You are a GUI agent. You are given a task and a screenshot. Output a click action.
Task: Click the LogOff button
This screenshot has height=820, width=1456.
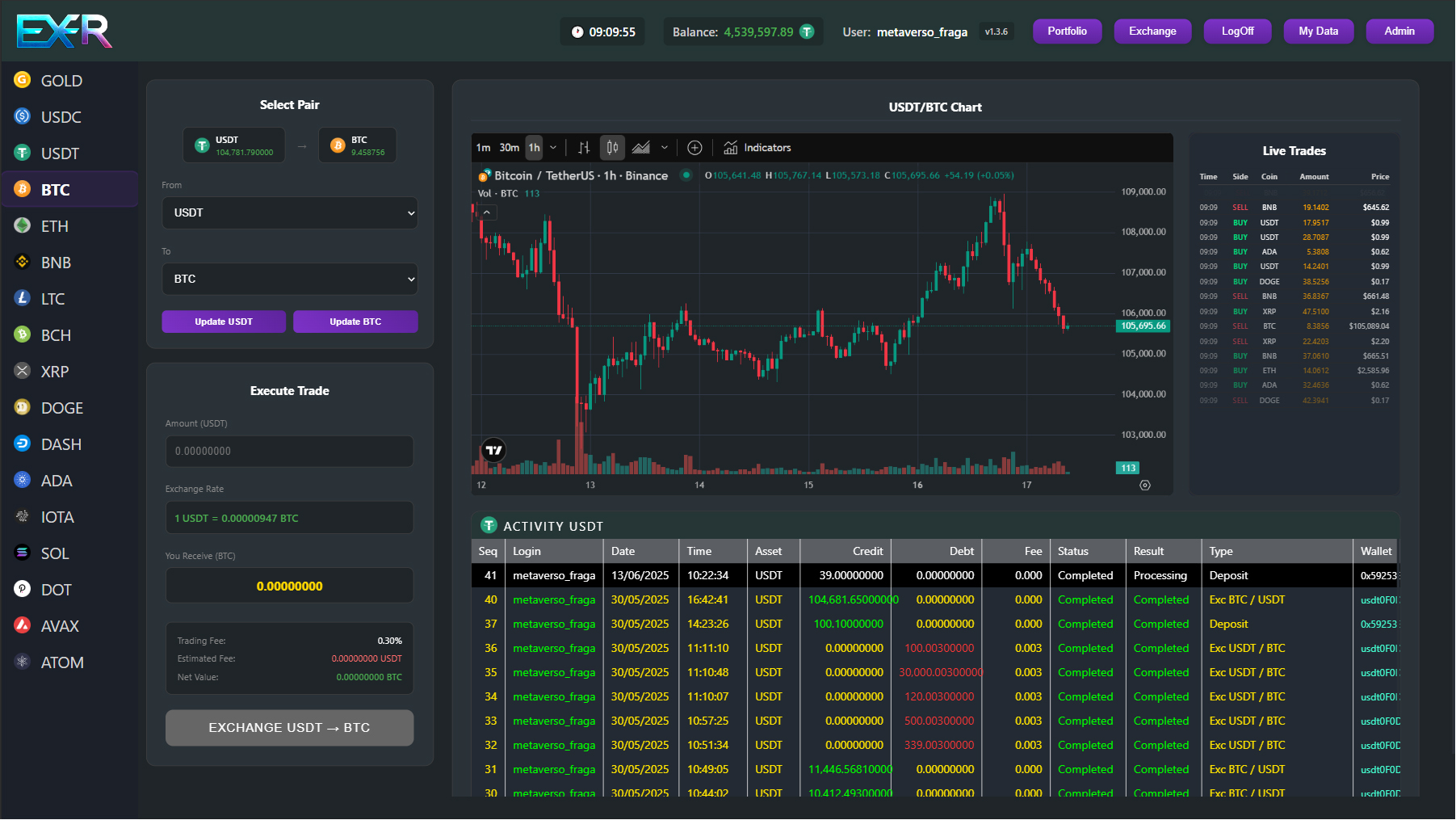coord(1237,32)
